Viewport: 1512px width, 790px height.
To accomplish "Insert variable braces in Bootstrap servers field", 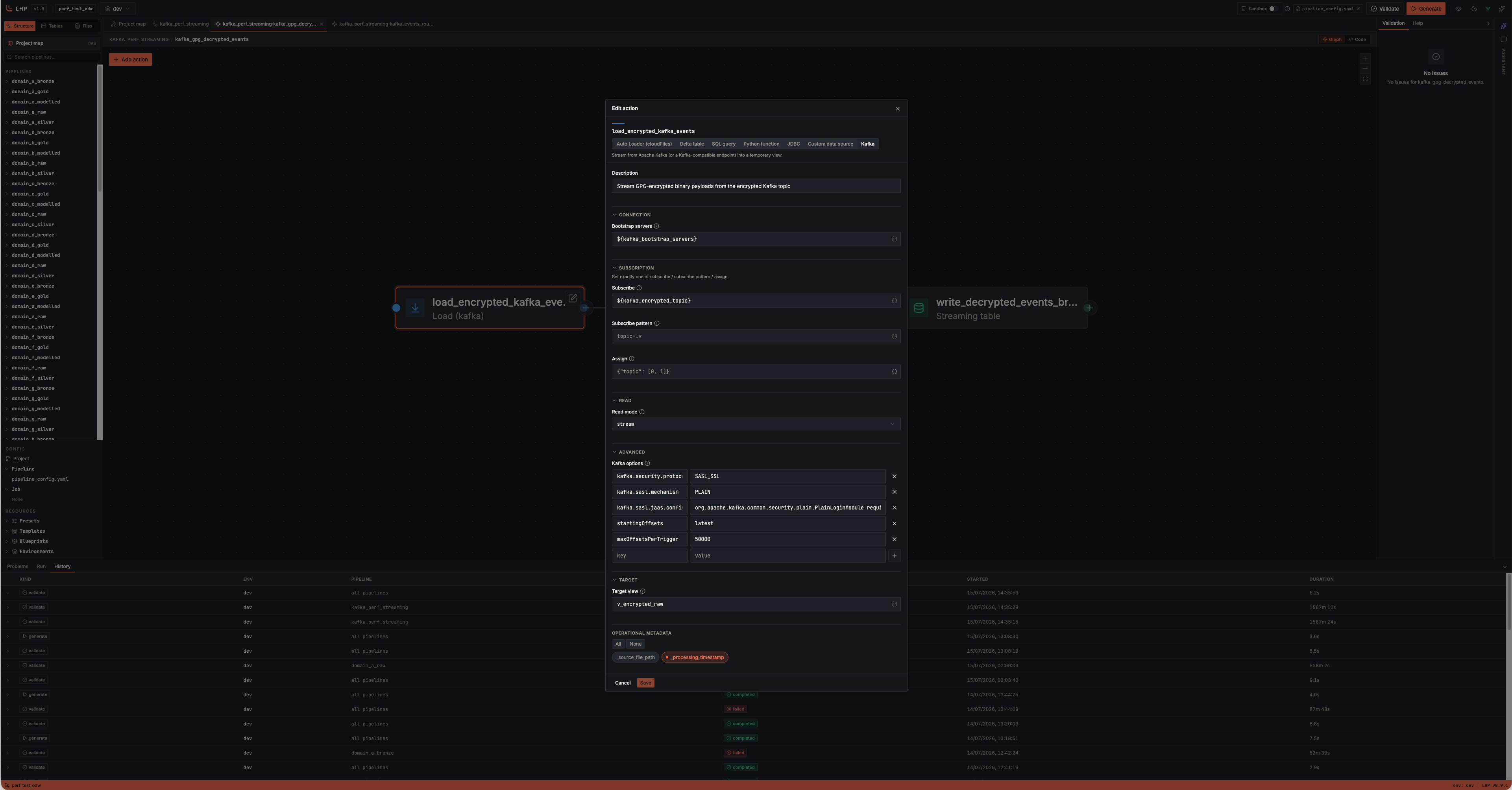I will point(894,239).
